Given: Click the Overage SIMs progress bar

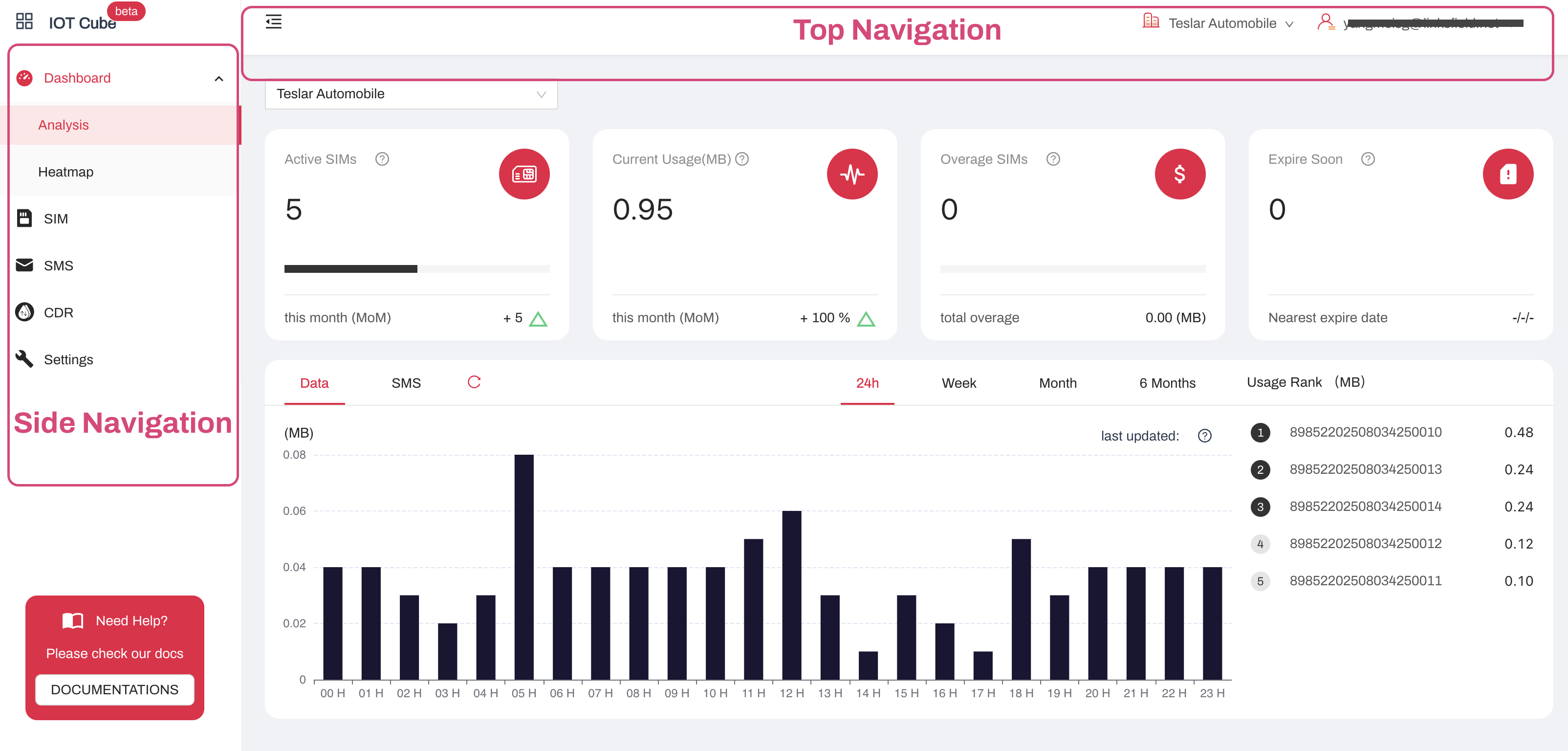Looking at the screenshot, I should (1072, 268).
